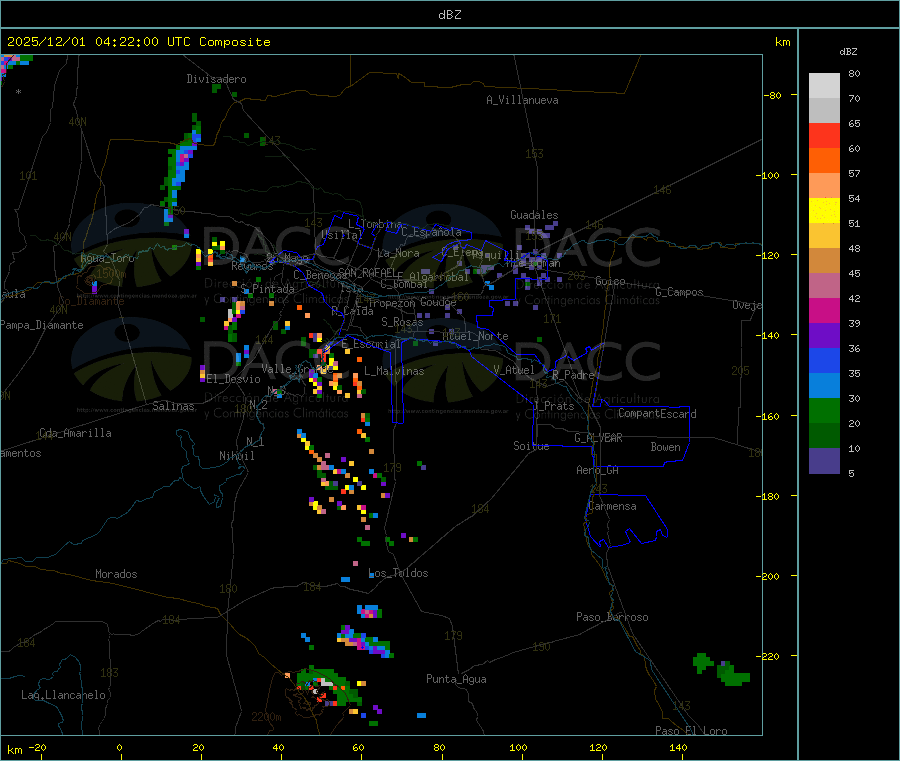Click the SAN_RAFAEL city label
The width and height of the screenshot is (900, 761).
pos(365,272)
